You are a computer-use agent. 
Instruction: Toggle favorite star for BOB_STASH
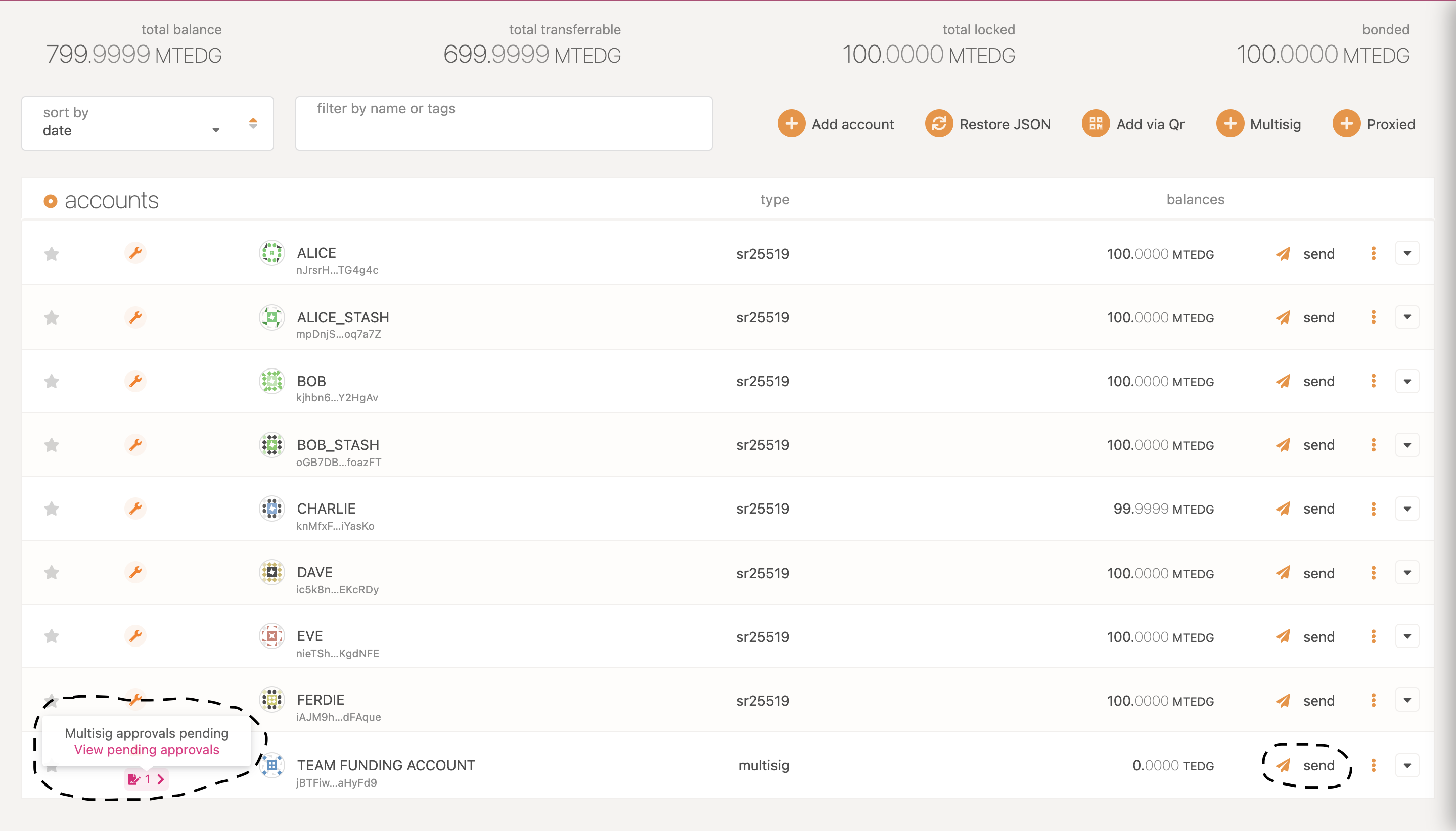(52, 445)
